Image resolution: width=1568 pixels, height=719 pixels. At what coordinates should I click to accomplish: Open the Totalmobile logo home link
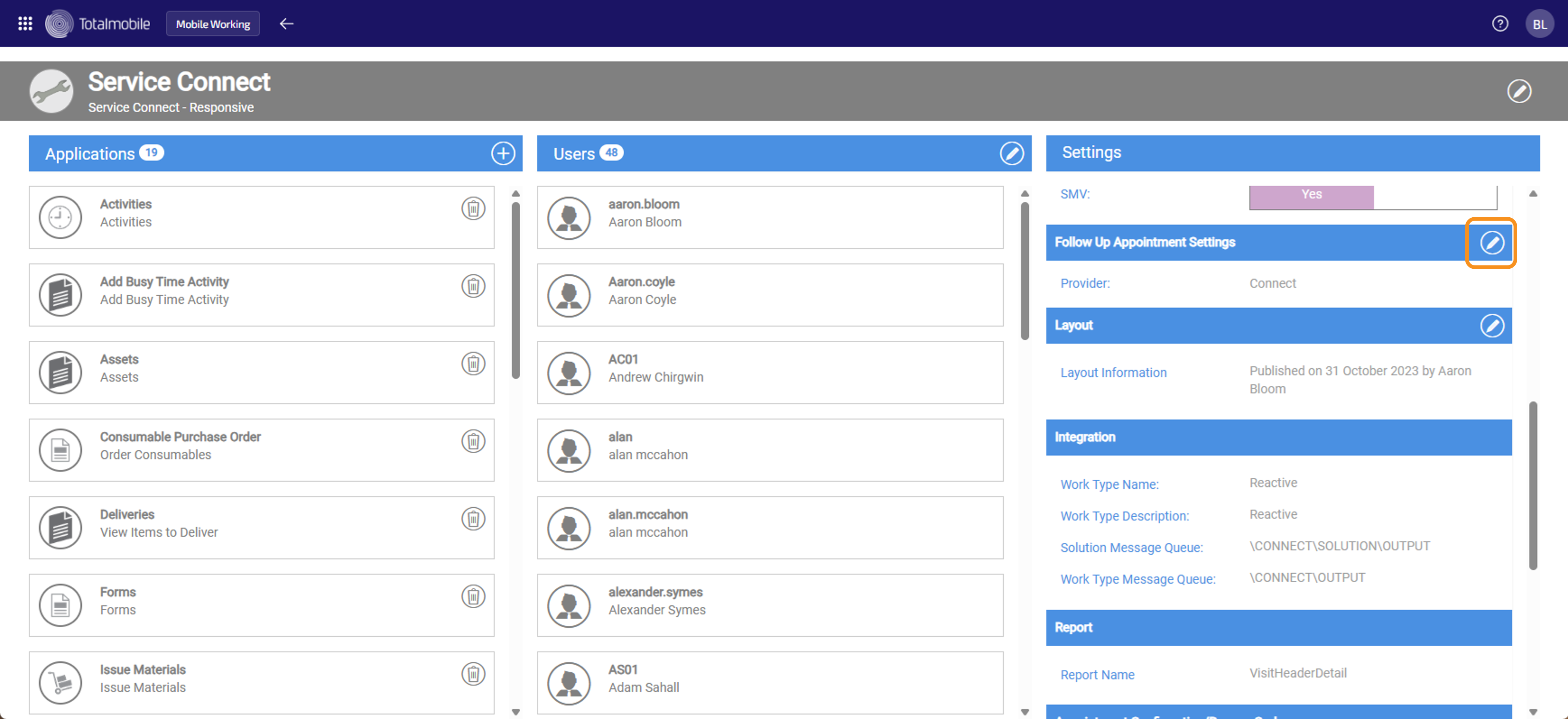point(98,24)
